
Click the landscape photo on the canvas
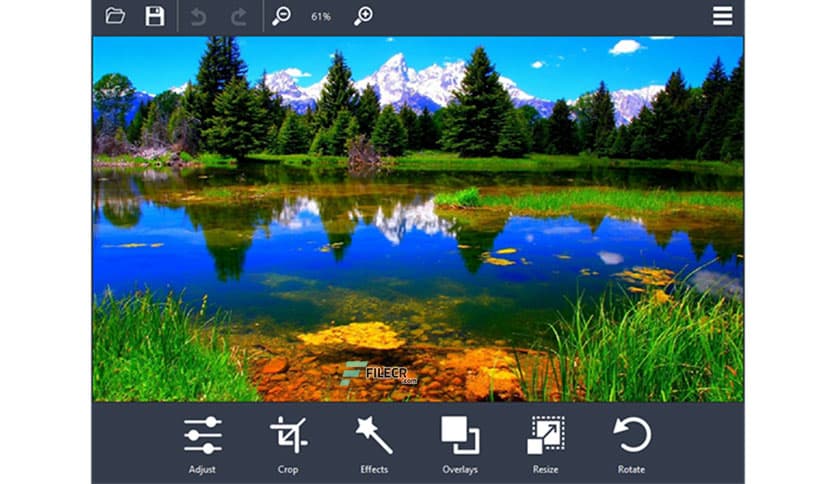pyautogui.click(x=418, y=219)
